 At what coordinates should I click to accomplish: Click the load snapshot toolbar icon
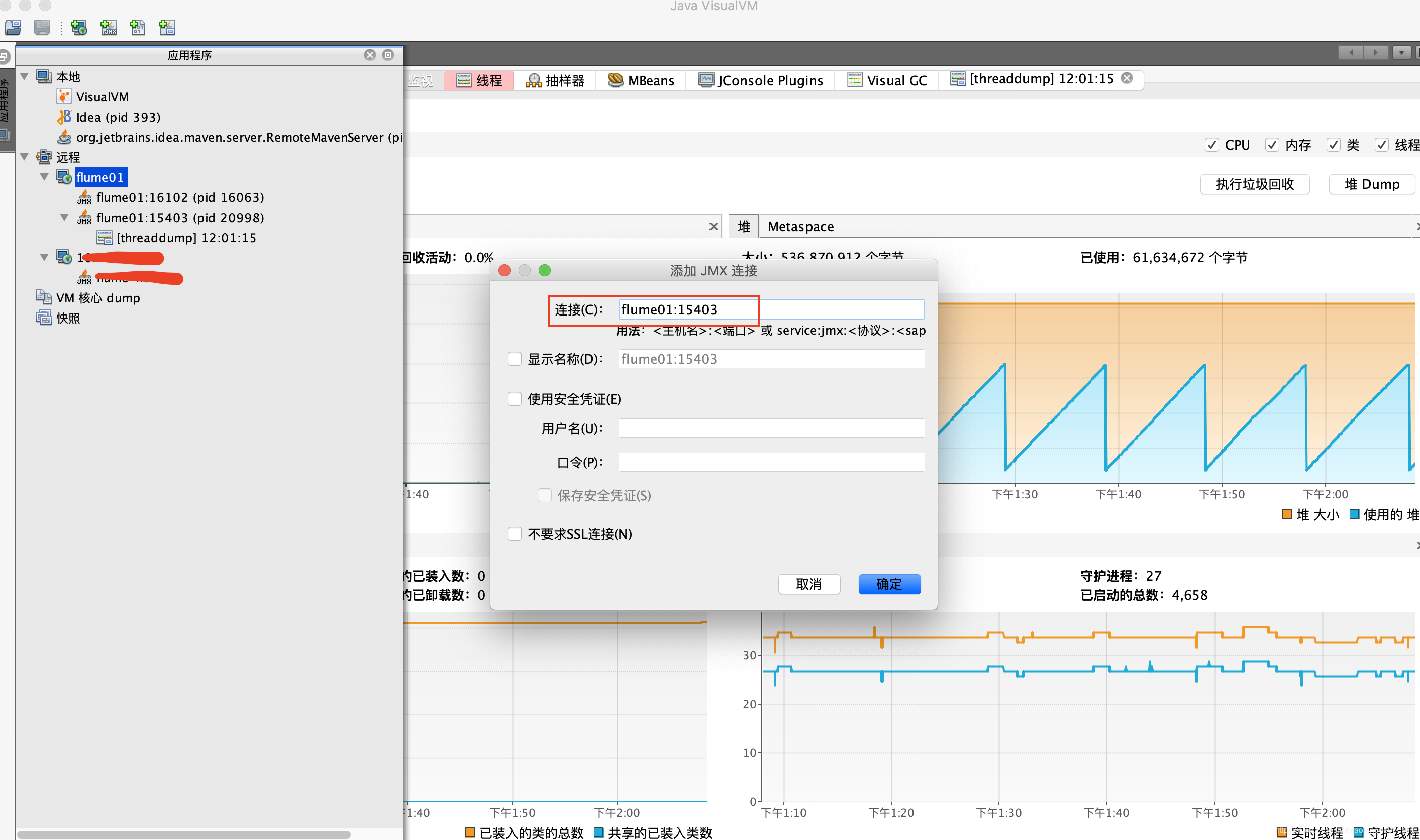tap(13, 27)
